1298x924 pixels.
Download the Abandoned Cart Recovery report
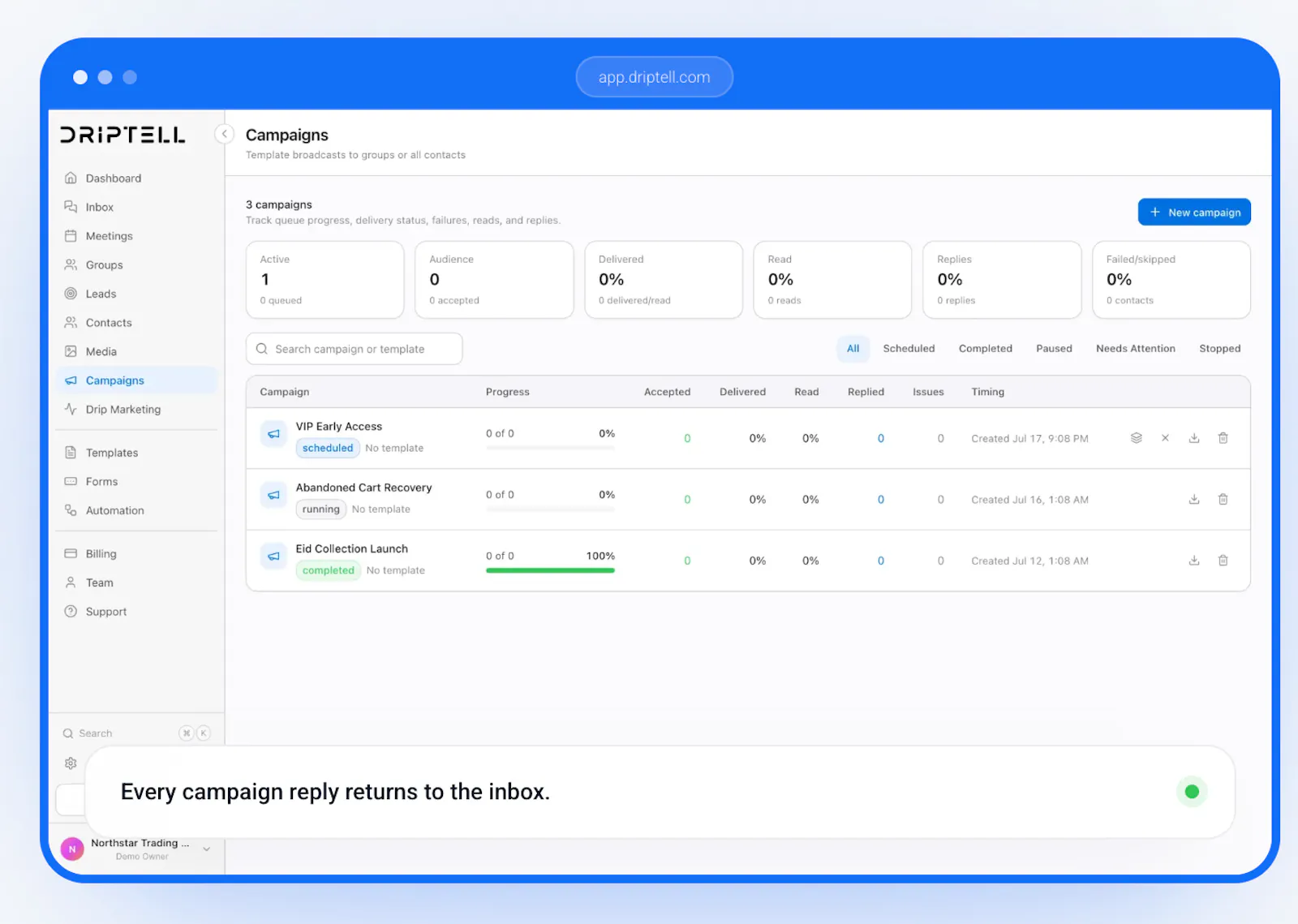coord(1194,500)
